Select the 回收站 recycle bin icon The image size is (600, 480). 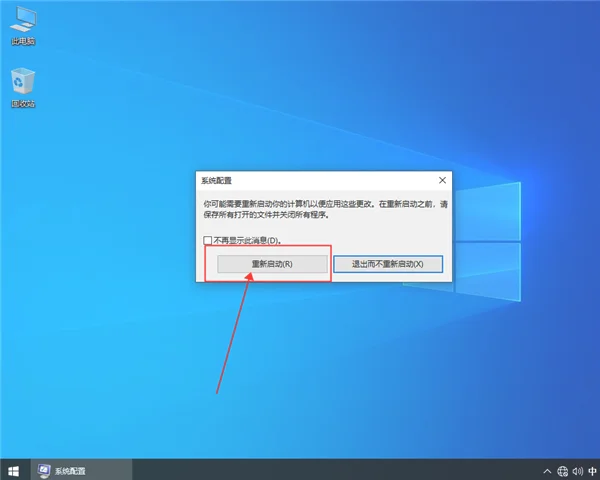tap(23, 88)
